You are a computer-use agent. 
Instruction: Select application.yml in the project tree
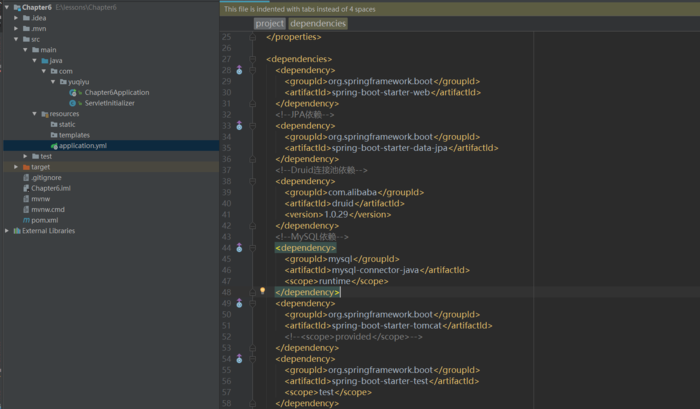pos(82,146)
